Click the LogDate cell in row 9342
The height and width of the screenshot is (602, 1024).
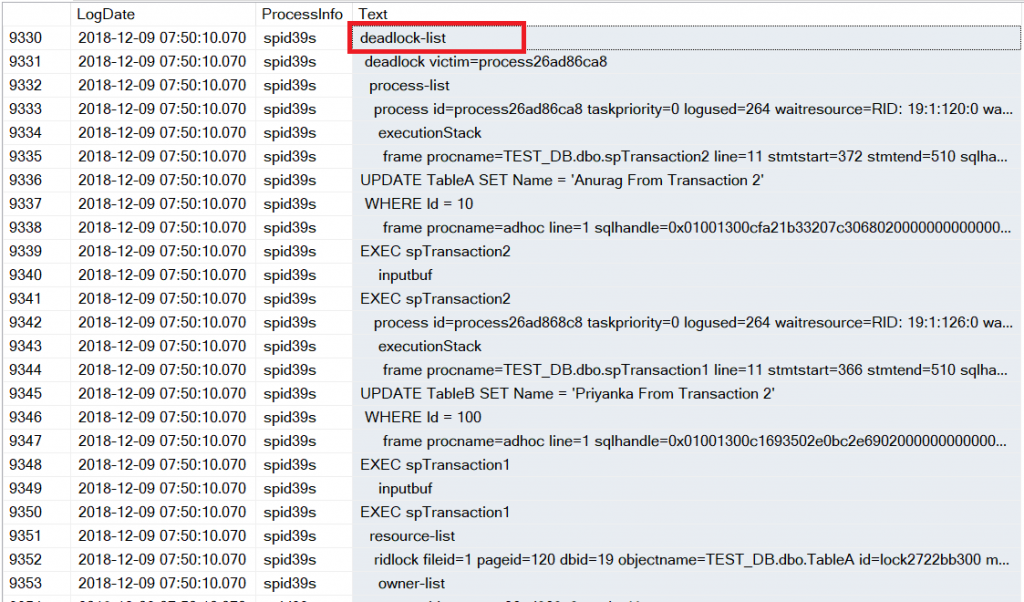click(161, 323)
